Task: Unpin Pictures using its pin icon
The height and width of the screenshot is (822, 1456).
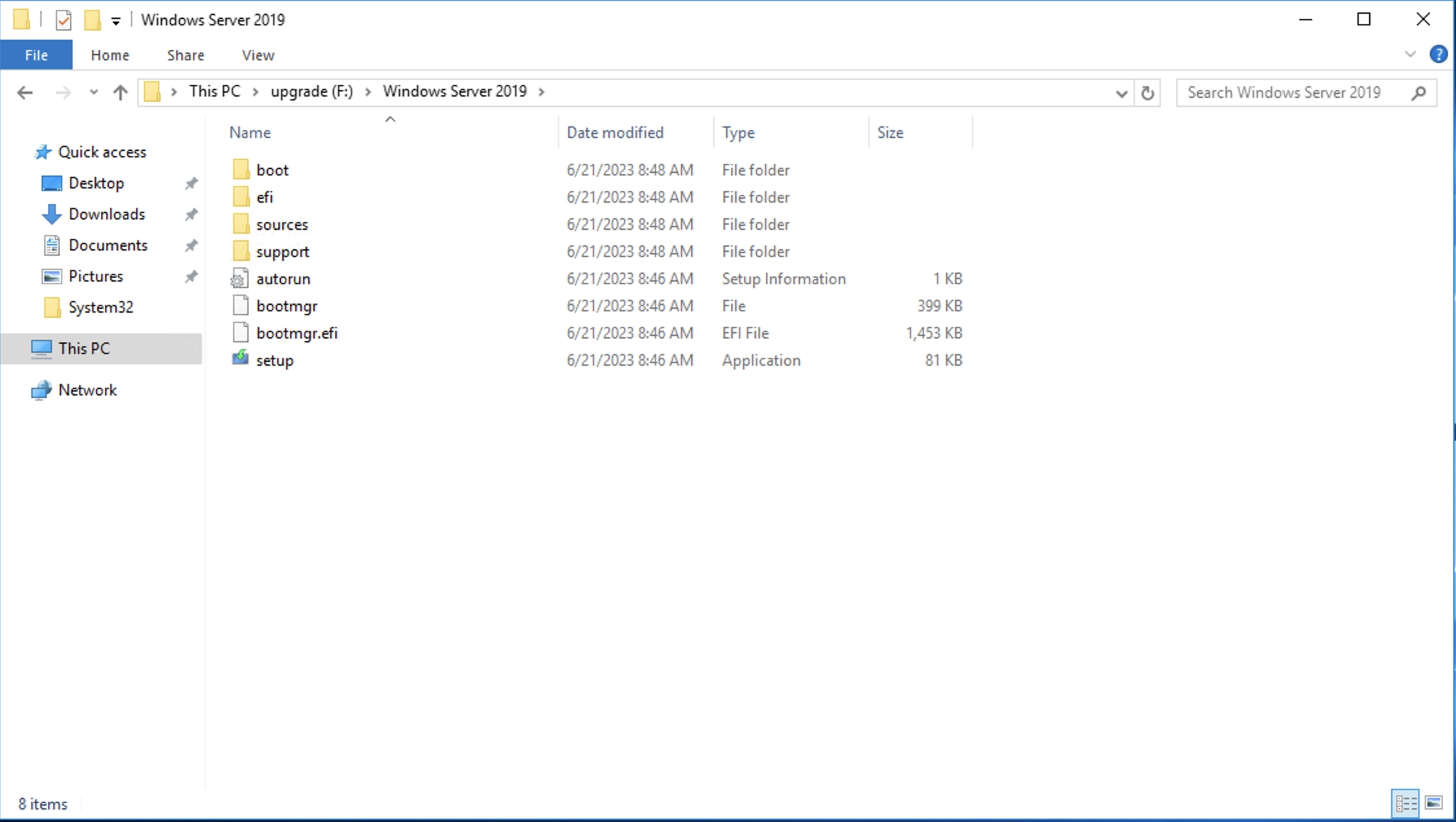Action: click(191, 276)
